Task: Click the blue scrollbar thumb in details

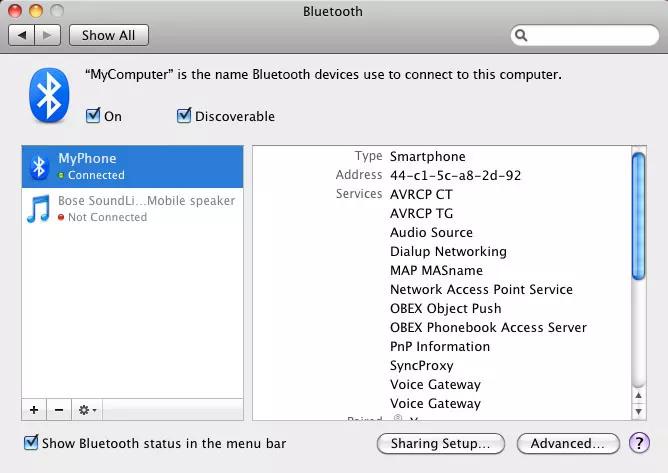Action: (638, 216)
